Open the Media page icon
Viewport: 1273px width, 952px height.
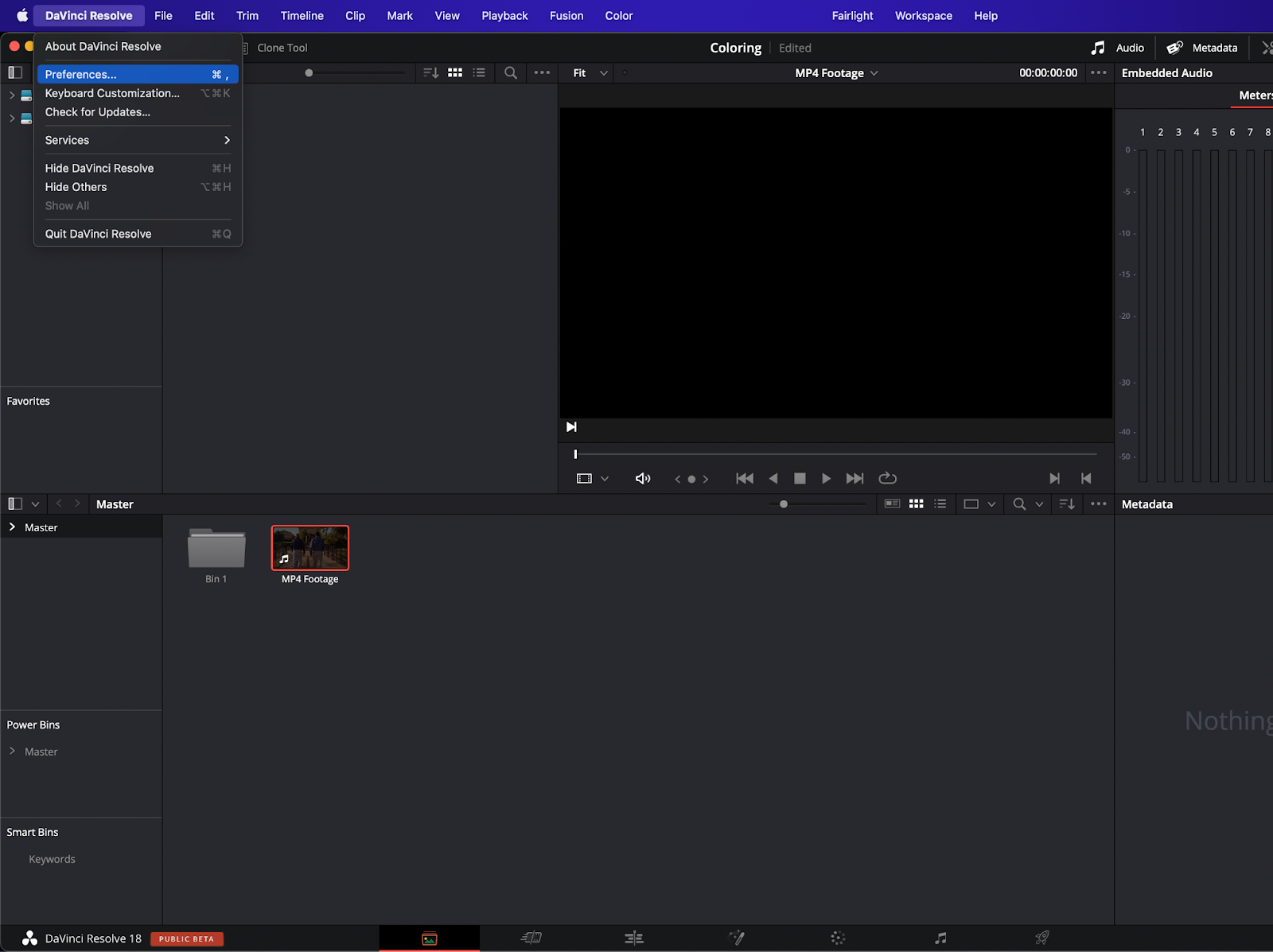coord(430,938)
